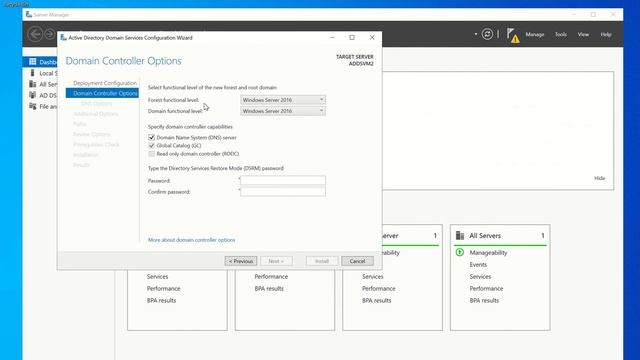Click BPA results in second role tile

[269, 289]
